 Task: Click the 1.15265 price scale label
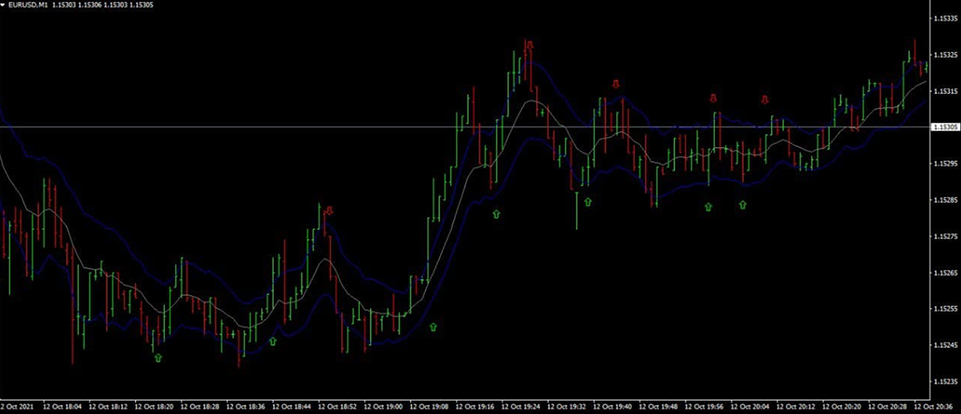click(944, 272)
